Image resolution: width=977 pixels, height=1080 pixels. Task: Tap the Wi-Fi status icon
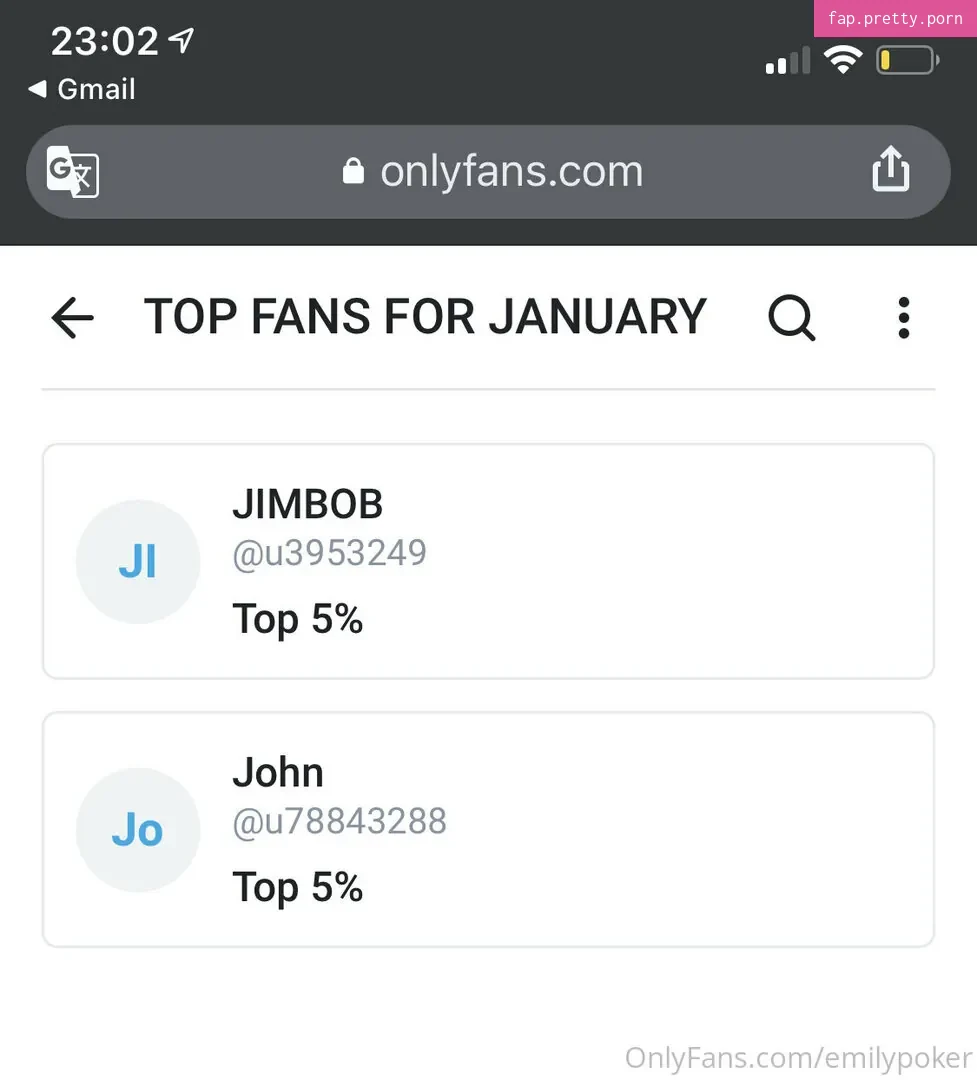[843, 60]
